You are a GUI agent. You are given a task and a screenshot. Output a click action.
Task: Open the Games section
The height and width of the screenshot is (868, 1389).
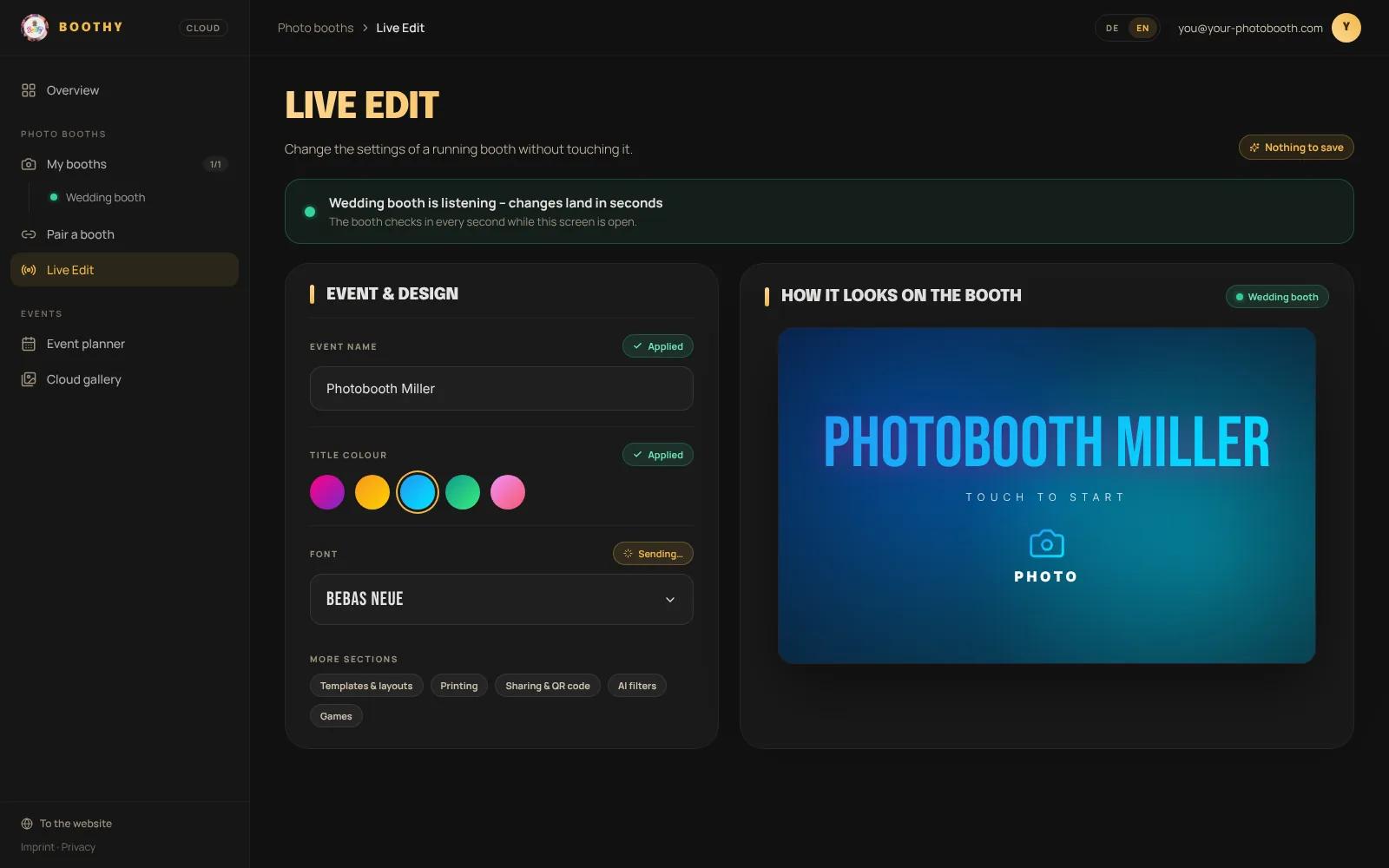click(336, 716)
